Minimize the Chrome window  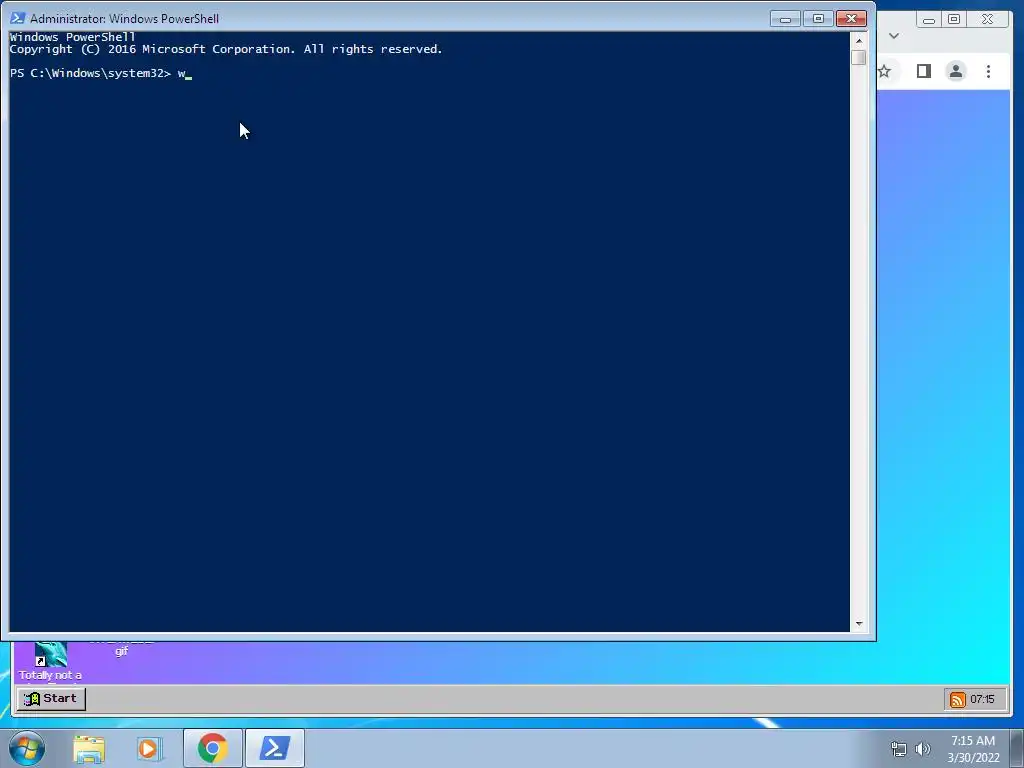[x=929, y=20]
